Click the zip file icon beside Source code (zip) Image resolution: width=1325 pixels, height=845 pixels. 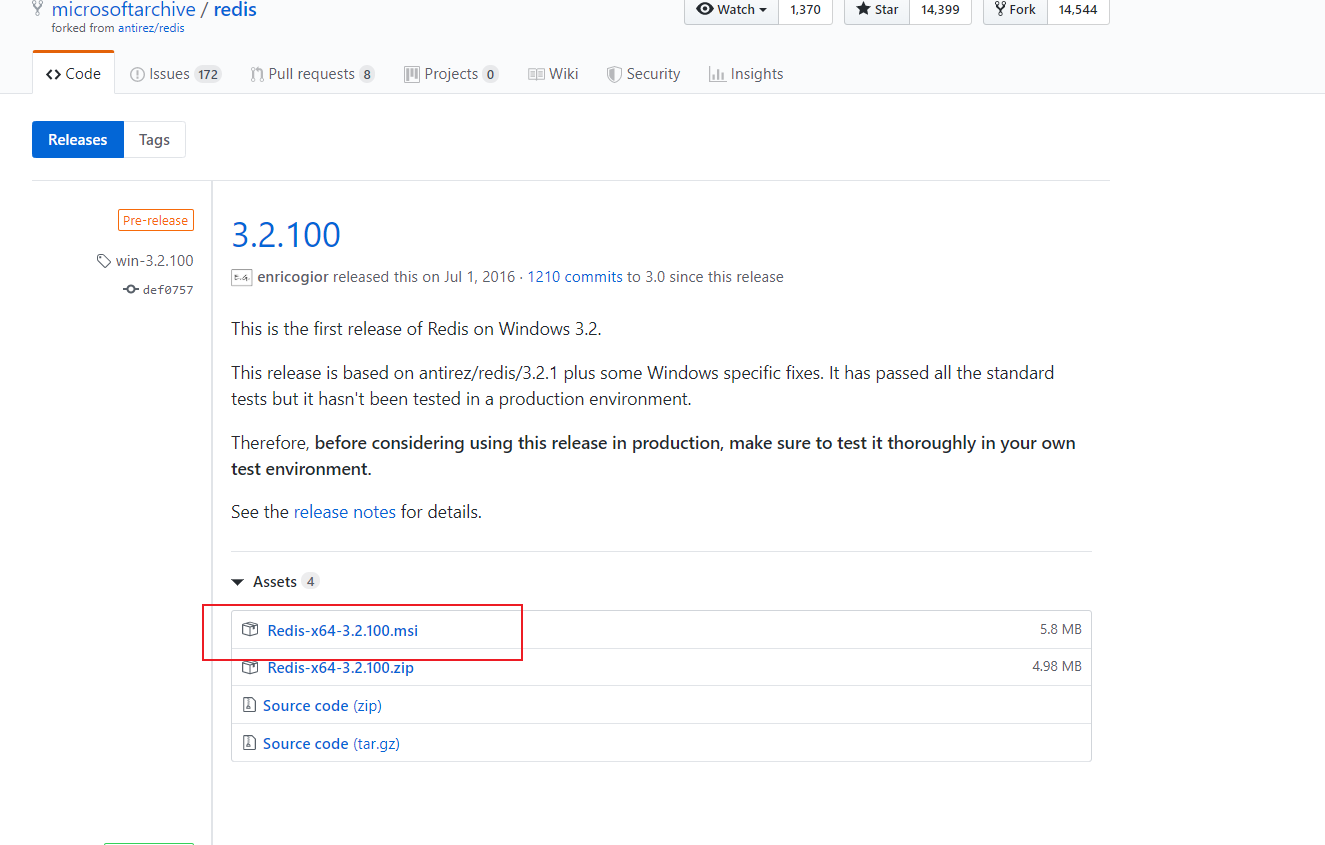[249, 705]
